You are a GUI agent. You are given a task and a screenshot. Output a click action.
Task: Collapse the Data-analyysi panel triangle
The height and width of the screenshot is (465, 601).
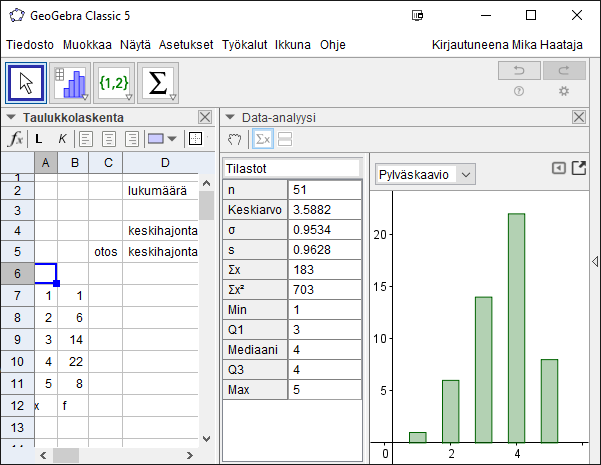click(x=230, y=117)
